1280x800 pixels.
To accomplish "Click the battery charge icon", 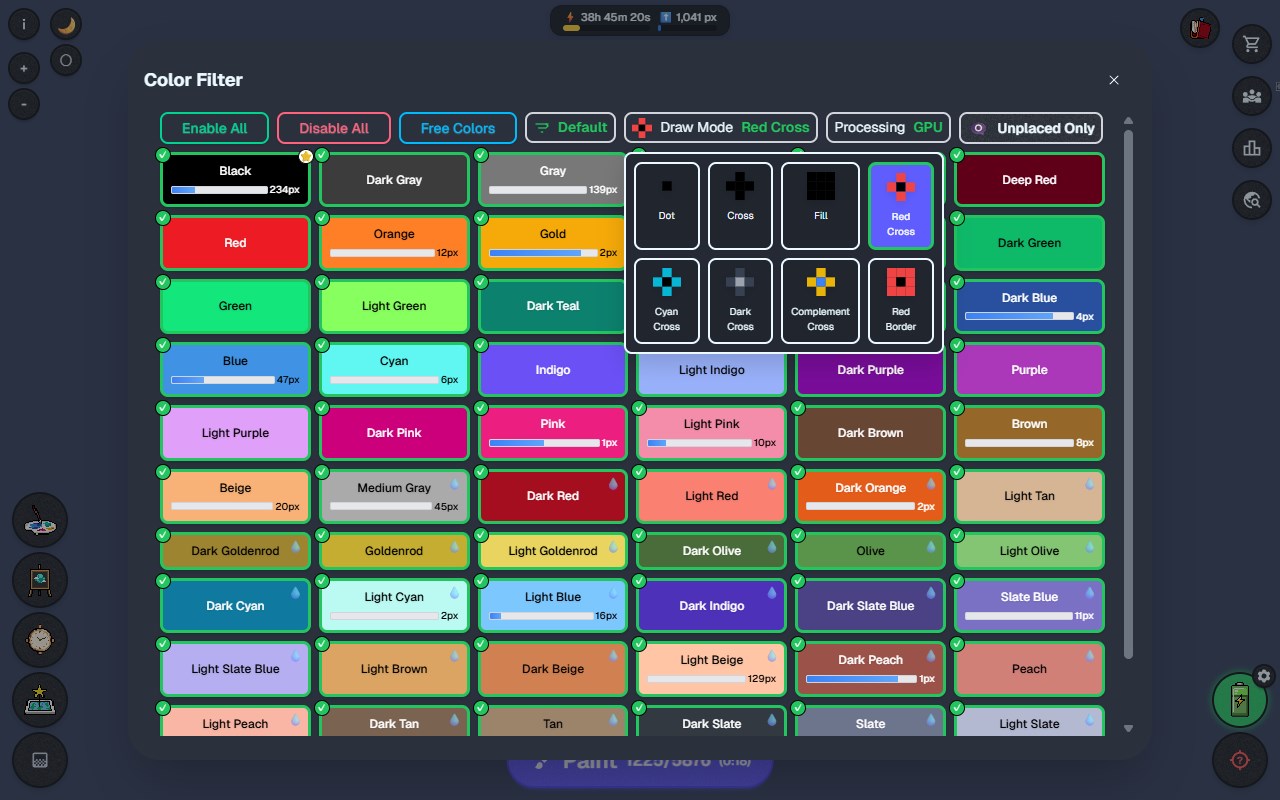I will 1240,699.
